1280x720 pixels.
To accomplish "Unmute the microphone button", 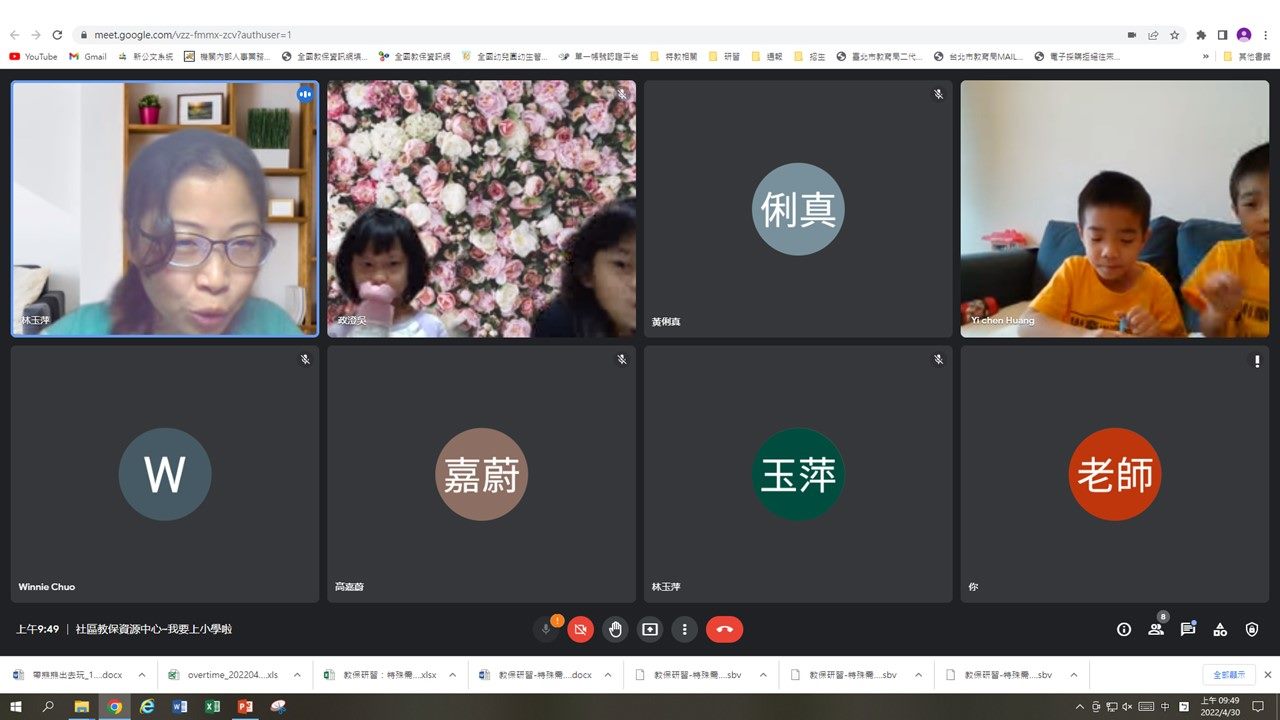I will [546, 629].
